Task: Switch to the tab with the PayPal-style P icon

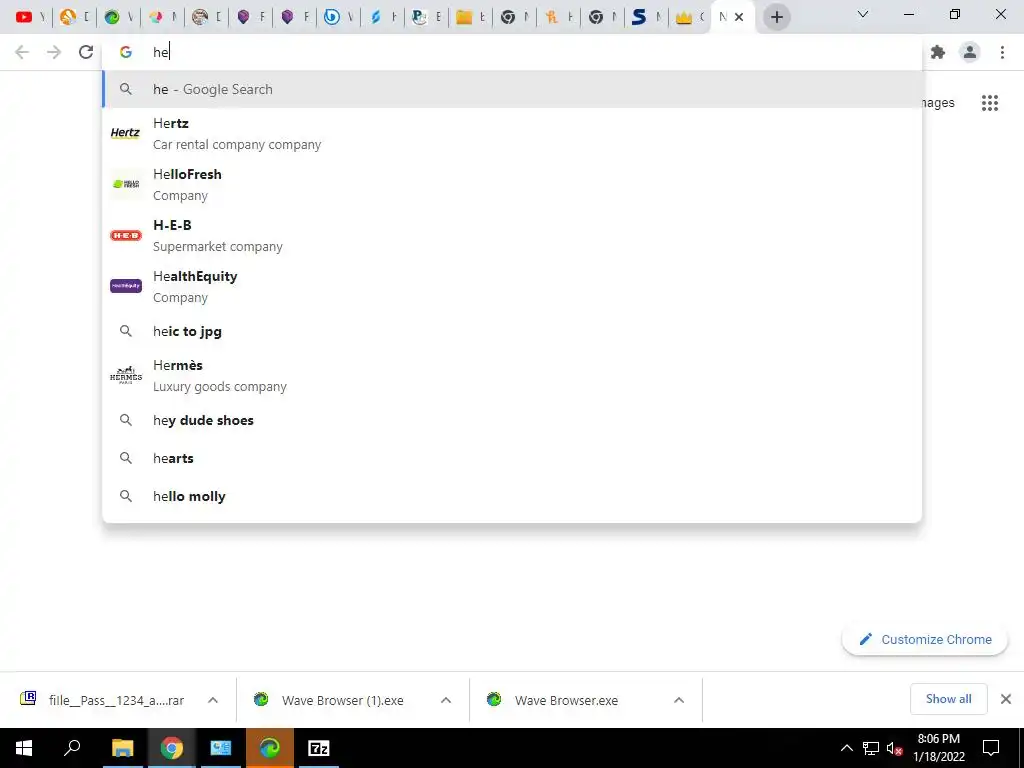Action: tap(426, 17)
